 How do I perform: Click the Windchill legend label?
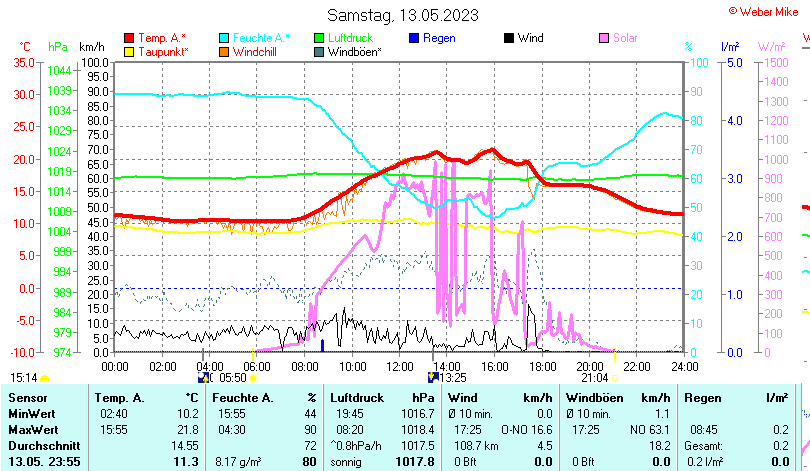[x=255, y=52]
